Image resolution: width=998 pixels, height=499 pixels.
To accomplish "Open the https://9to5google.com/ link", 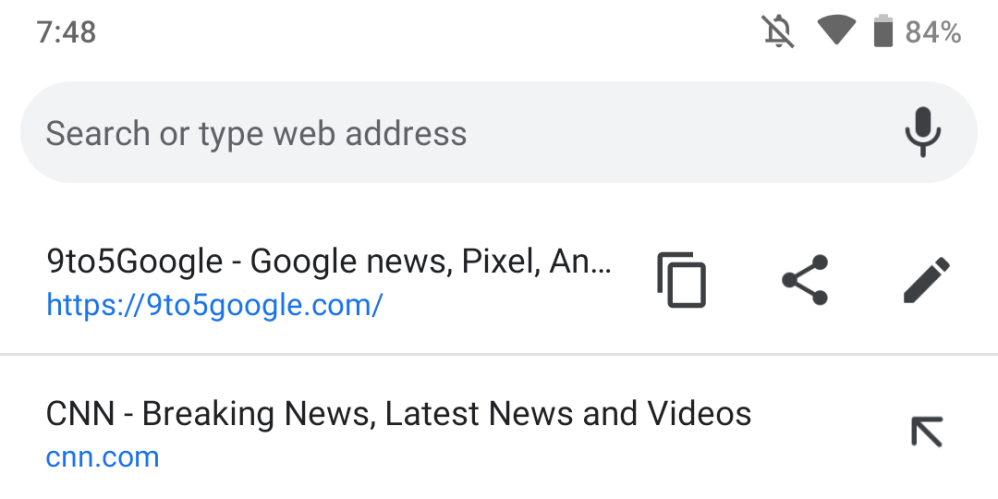I will tap(214, 304).
